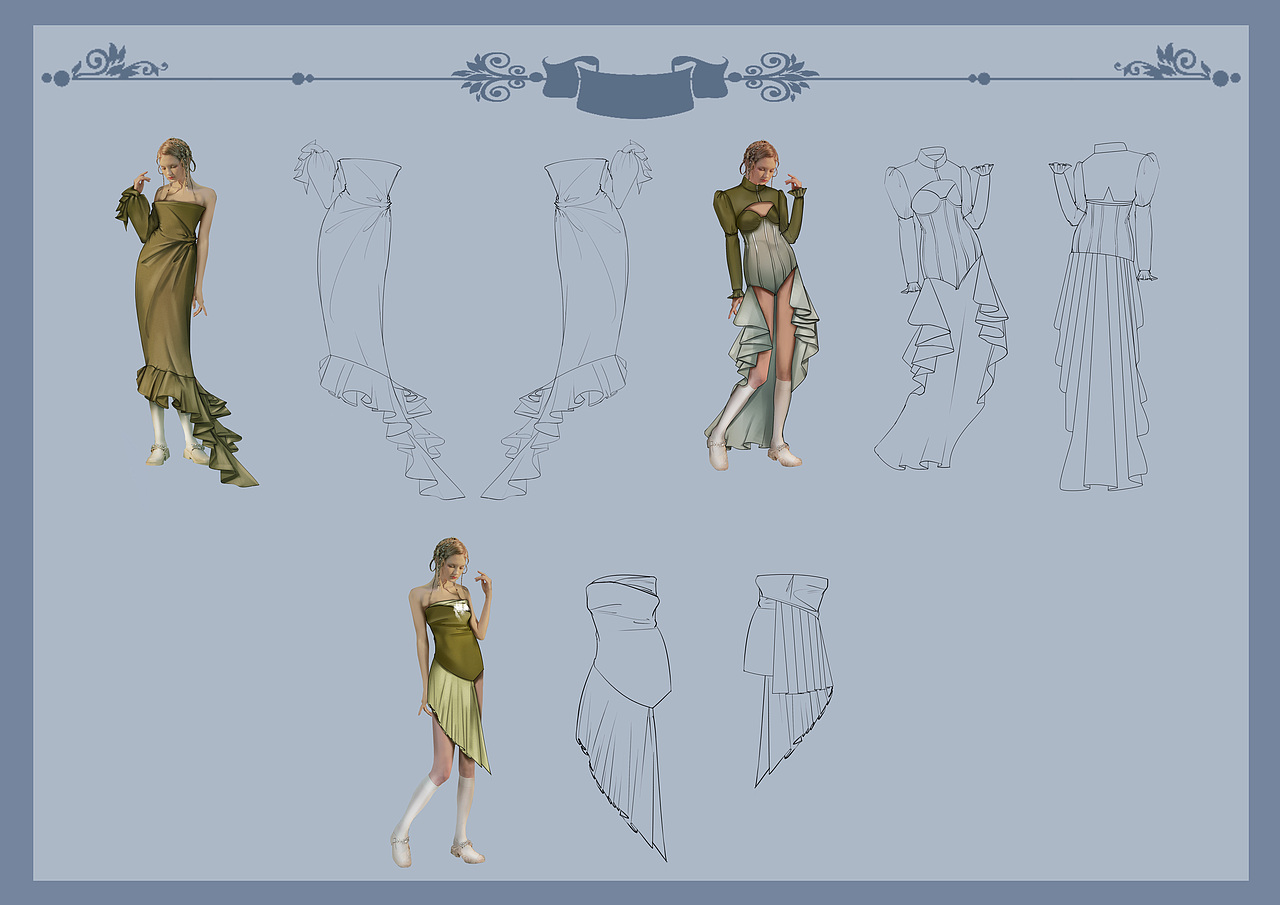Click the back-view sketch of the short pleated dress
Screen dimensions: 1280x905
point(788,680)
